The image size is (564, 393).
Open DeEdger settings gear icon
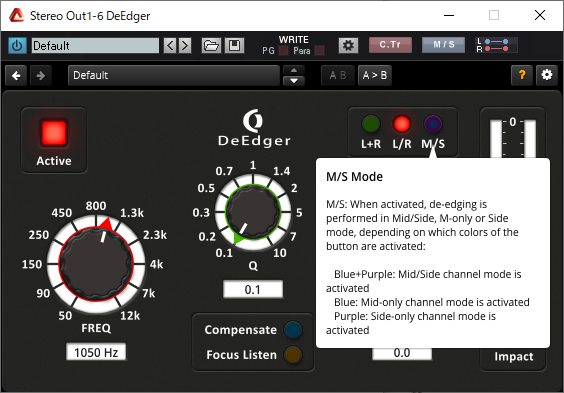pyautogui.click(x=547, y=75)
